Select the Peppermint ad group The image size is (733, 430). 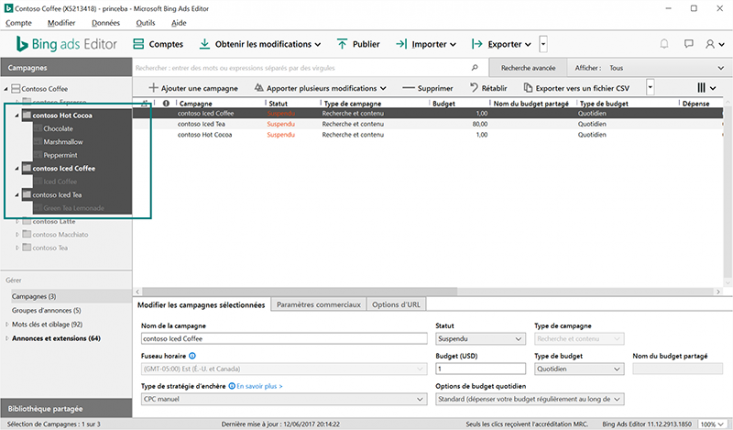pyautogui.click(x=60, y=155)
